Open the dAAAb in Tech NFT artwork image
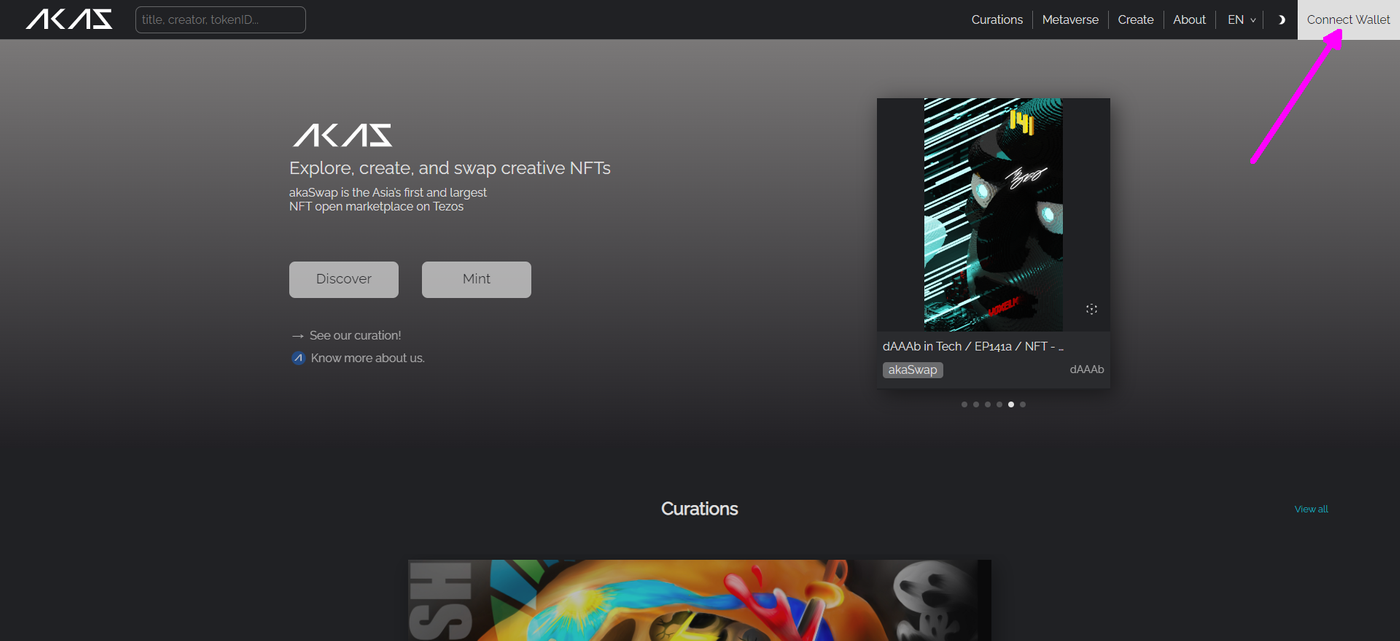 pos(993,214)
